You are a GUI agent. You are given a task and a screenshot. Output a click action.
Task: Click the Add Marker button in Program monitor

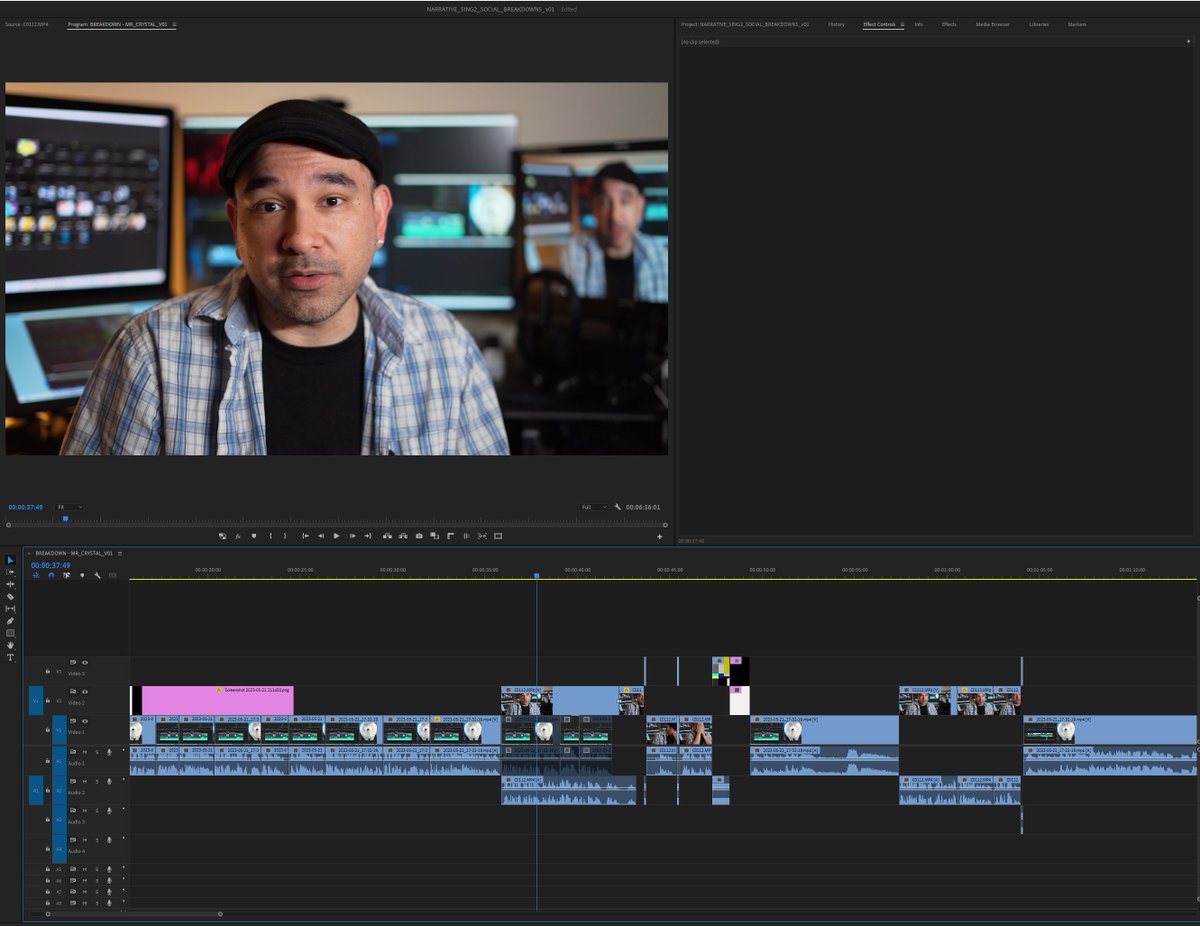[x=254, y=536]
